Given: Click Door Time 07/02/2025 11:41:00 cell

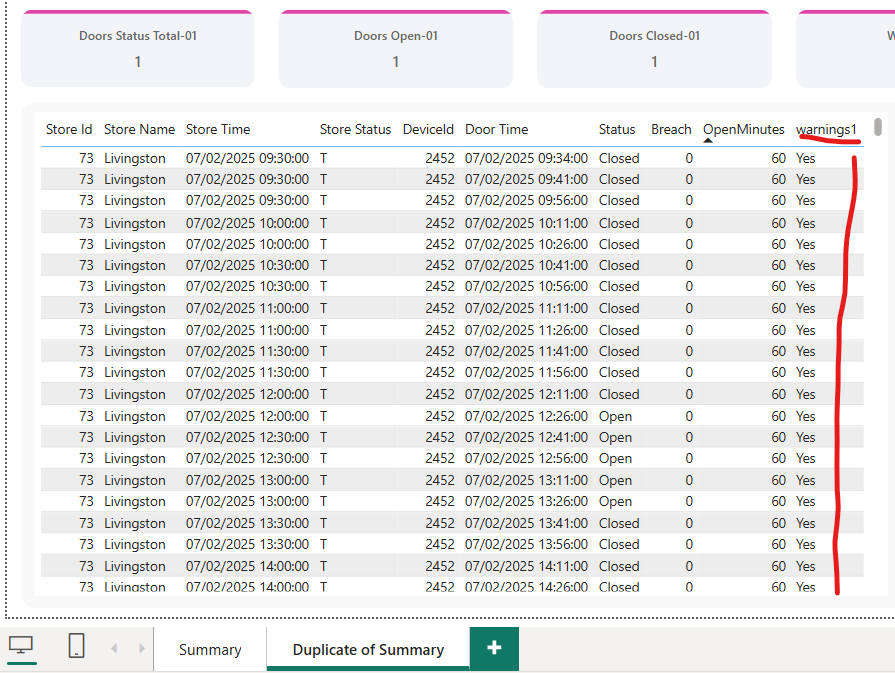Looking at the screenshot, I should (526, 351).
